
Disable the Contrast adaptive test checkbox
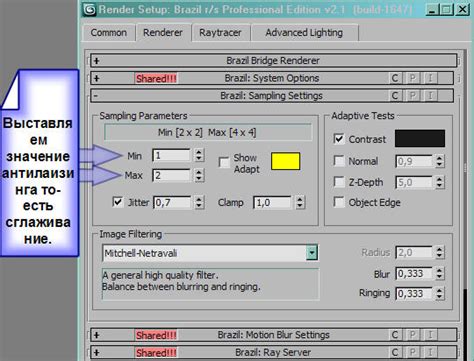(339, 139)
